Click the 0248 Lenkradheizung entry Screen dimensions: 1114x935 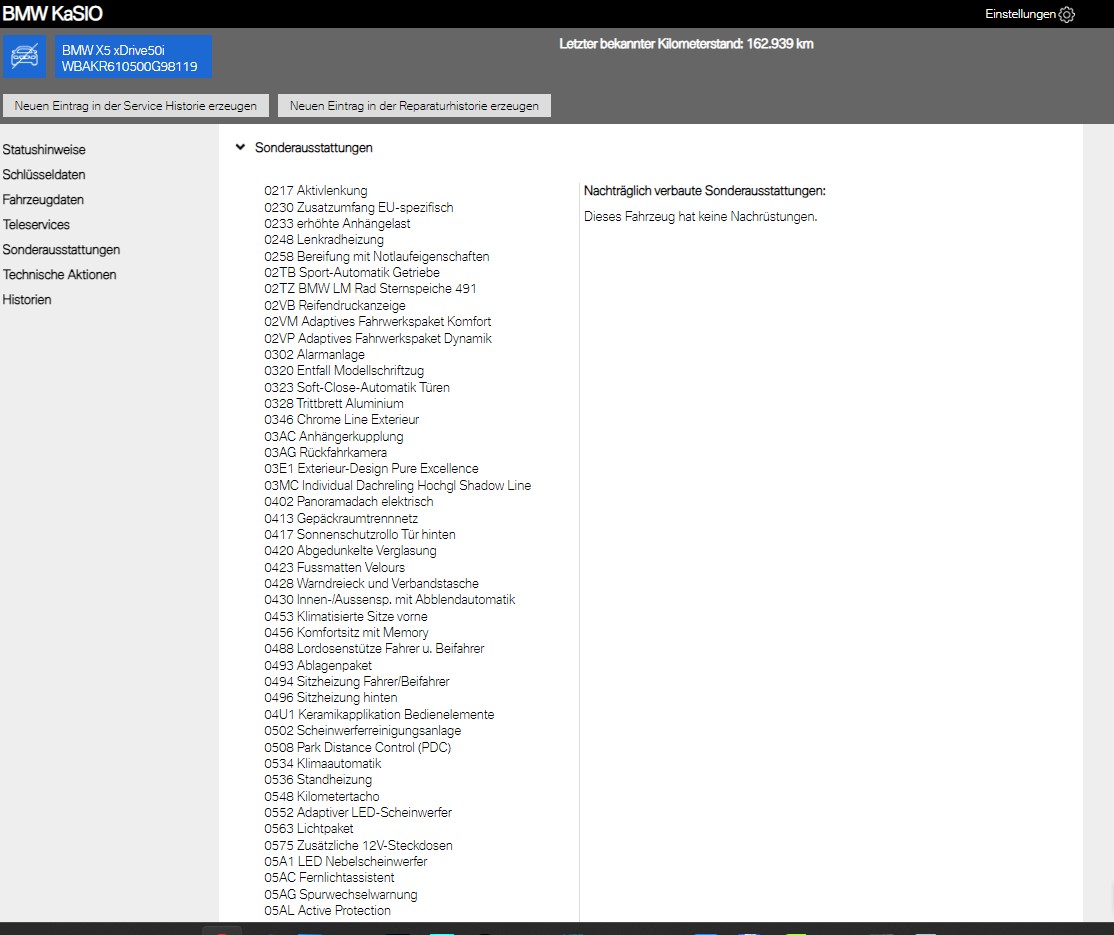coord(324,239)
